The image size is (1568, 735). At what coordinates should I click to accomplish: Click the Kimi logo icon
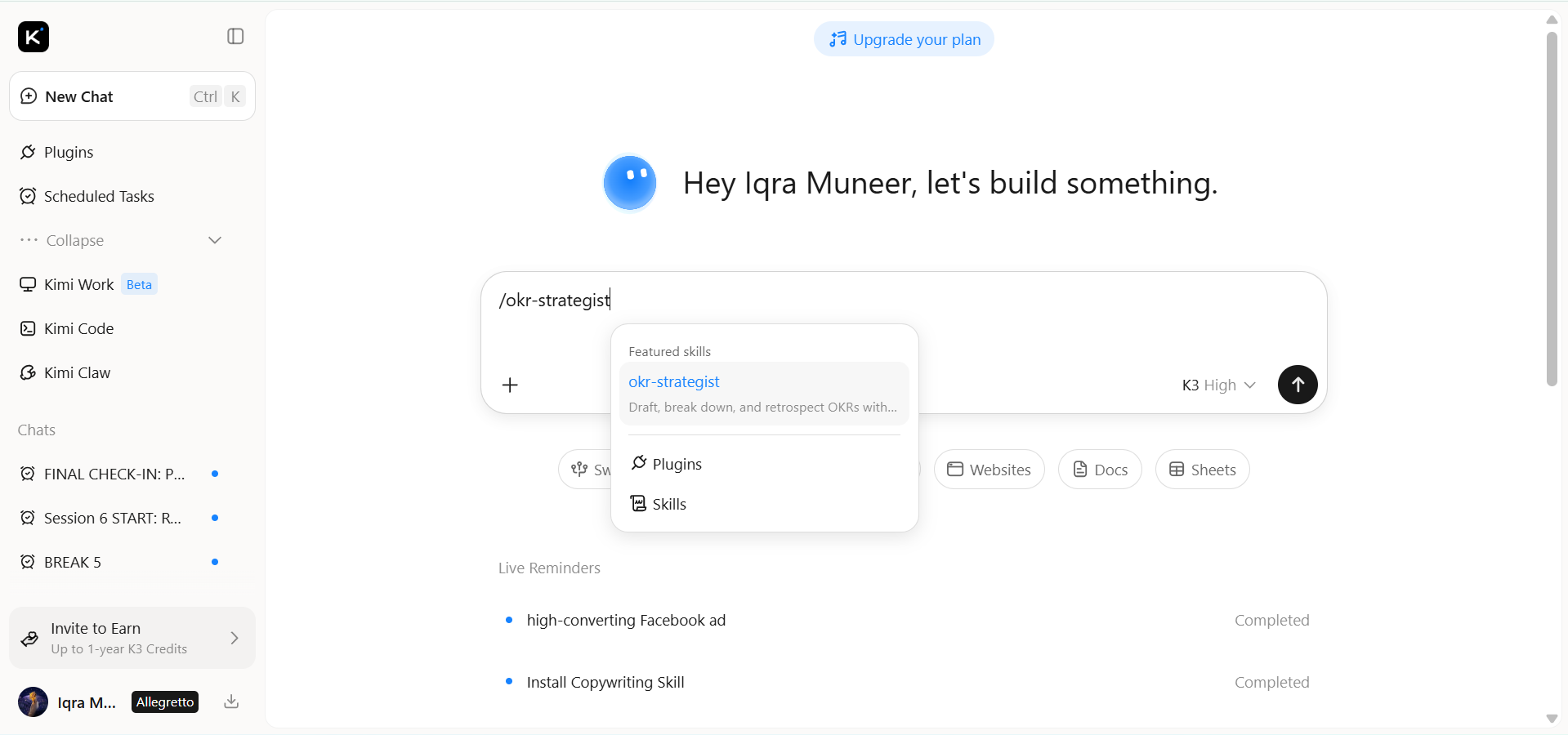coord(34,37)
